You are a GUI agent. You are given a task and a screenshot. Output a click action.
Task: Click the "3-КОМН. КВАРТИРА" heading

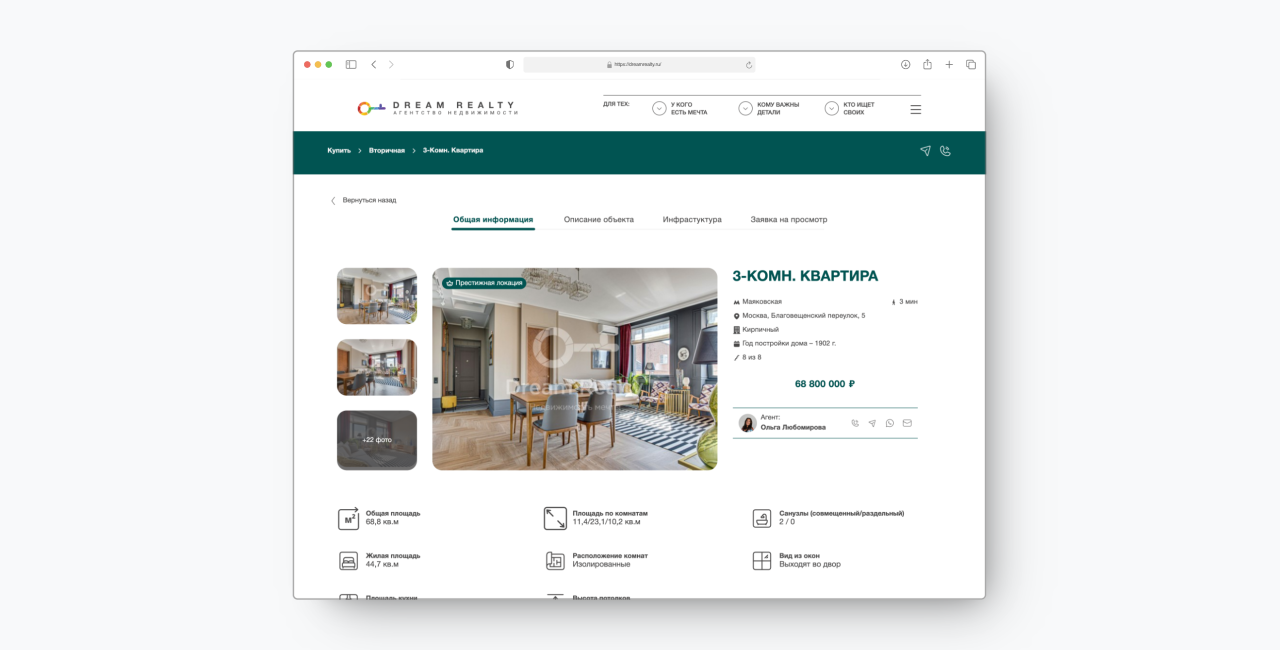point(806,276)
